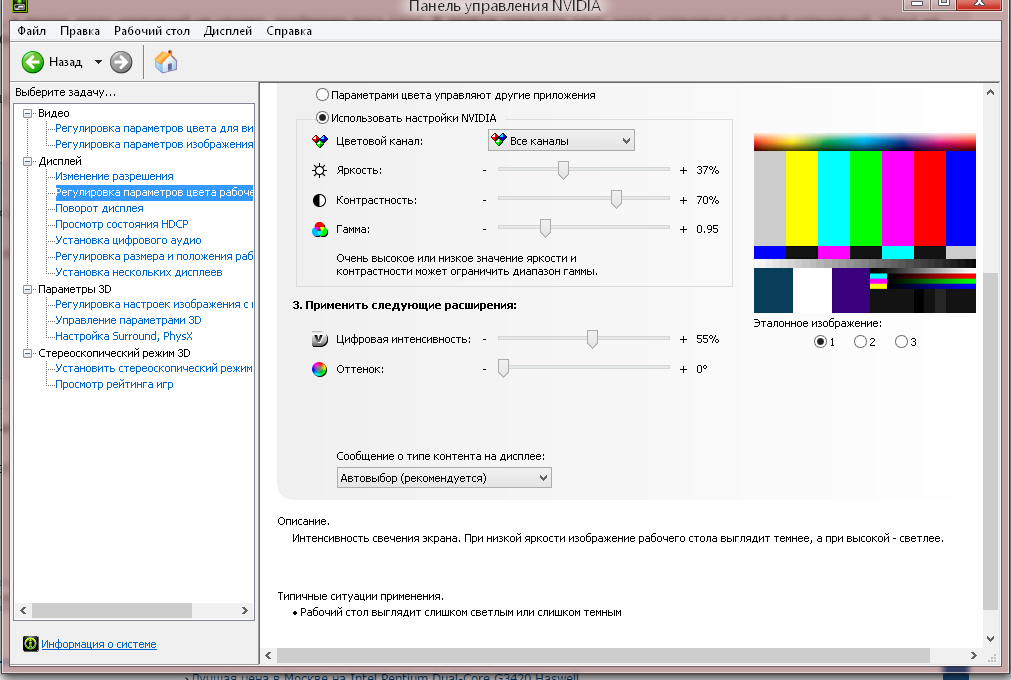The height and width of the screenshot is (680, 1011).
Task: Open 'Просмотр рейтинга игр' page
Action: (x=114, y=384)
